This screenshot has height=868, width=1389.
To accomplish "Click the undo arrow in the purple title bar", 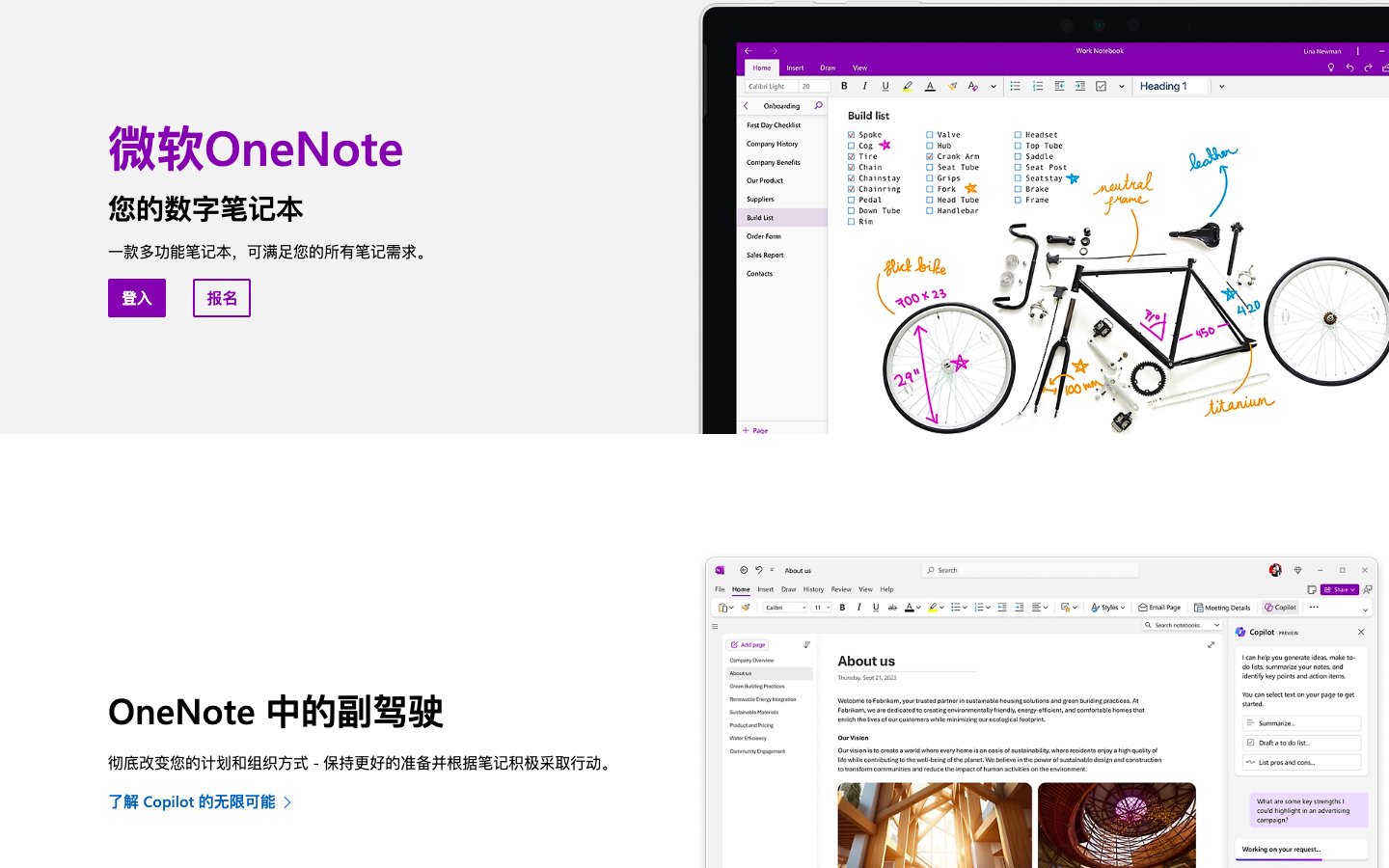I will [x=1349, y=68].
